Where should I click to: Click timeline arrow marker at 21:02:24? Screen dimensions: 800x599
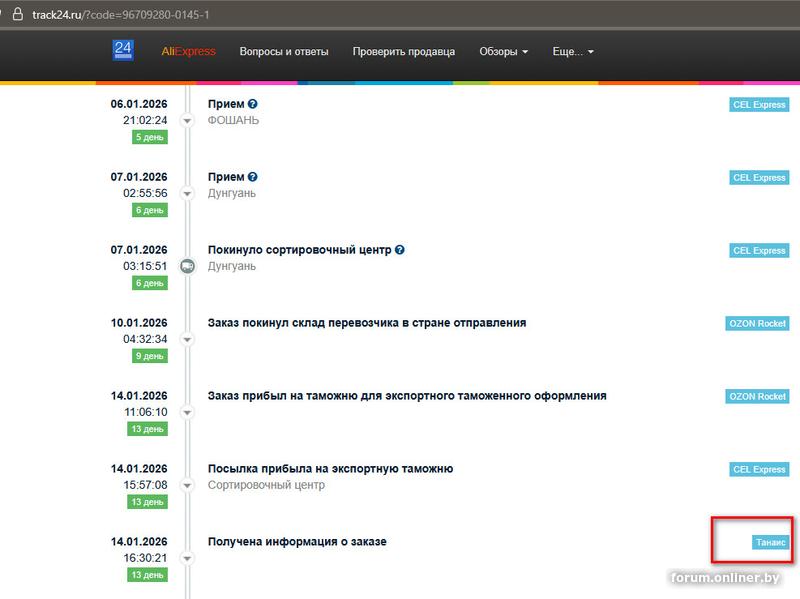[187, 120]
